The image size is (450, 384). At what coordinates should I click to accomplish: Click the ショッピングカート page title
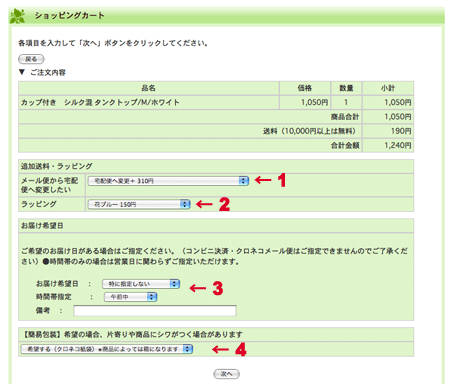pyautogui.click(x=70, y=16)
